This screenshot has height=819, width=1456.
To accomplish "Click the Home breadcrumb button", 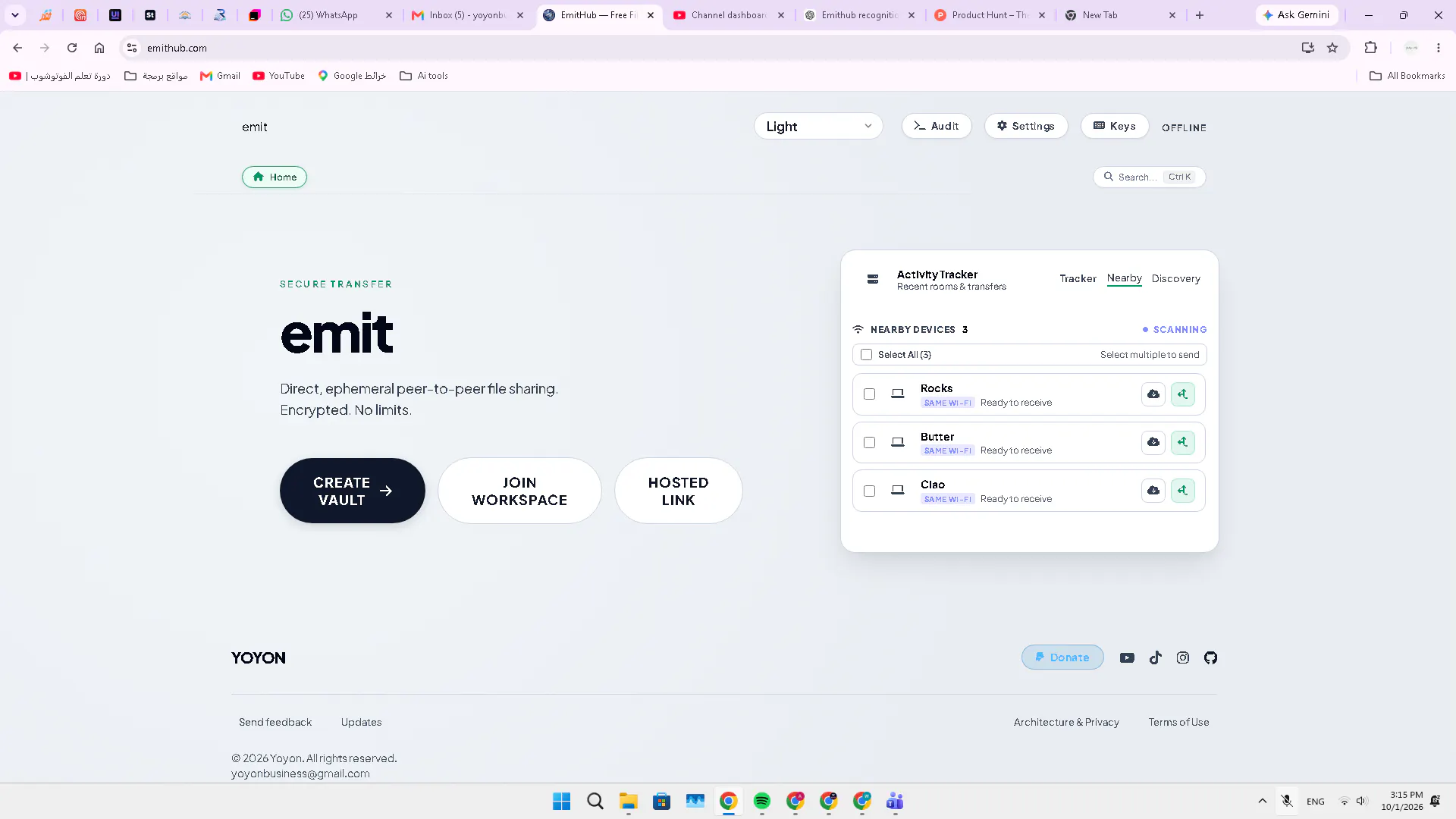I will click(275, 177).
